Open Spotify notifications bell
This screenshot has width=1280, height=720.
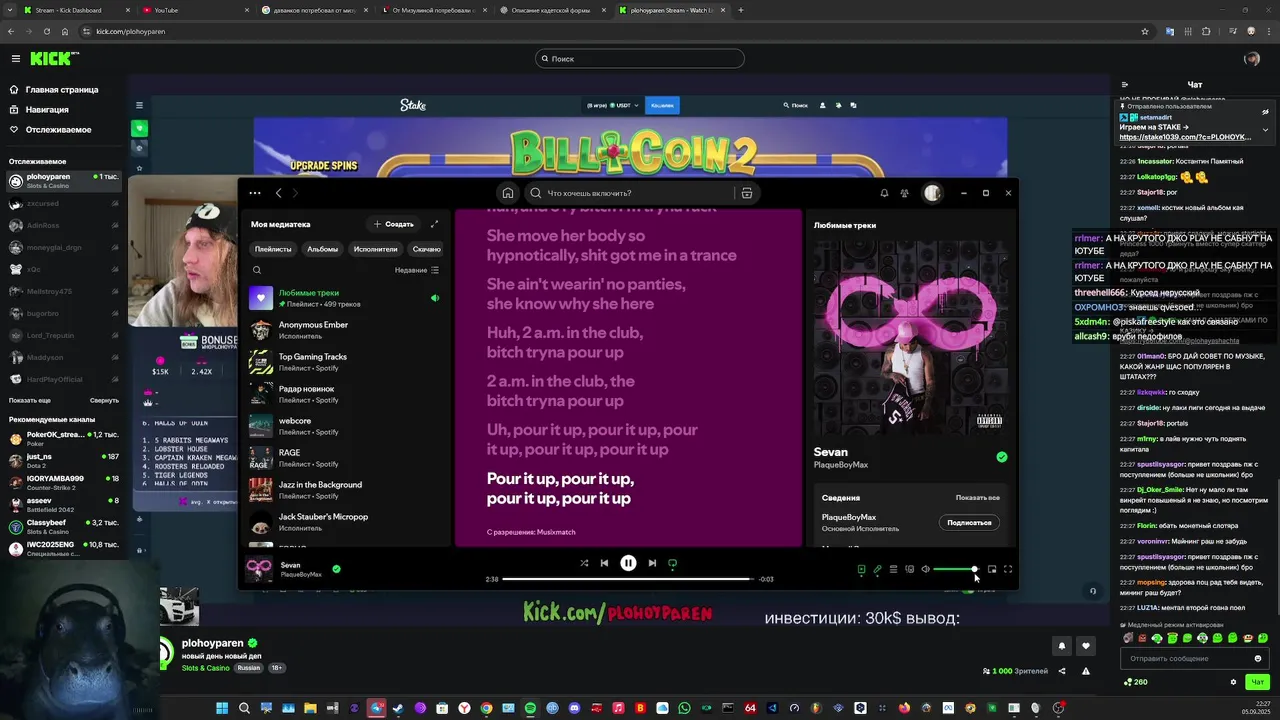(x=884, y=193)
